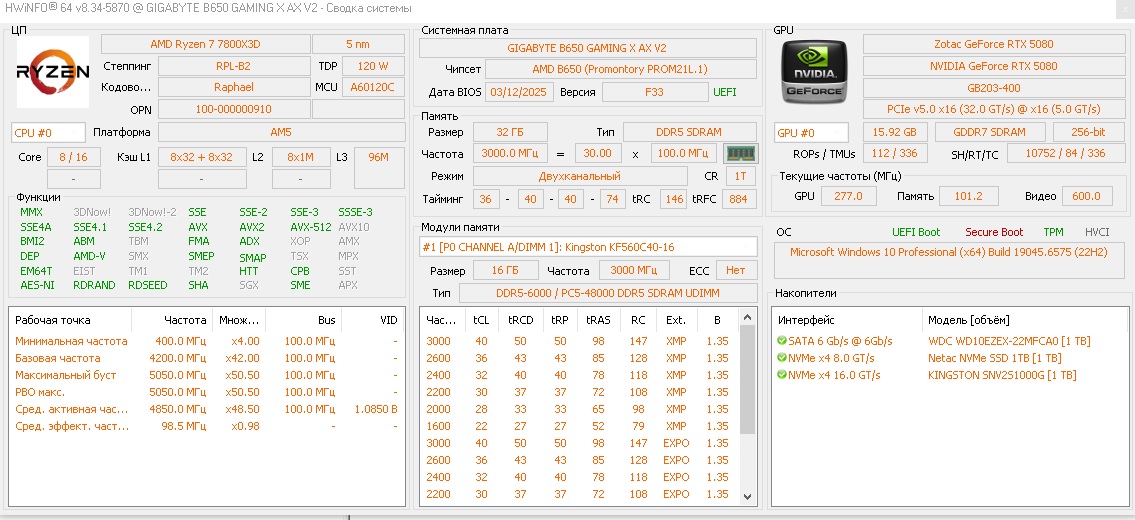This screenshot has width=1135, height=520.
Task: Click the tRCD column header
Action: (521, 320)
